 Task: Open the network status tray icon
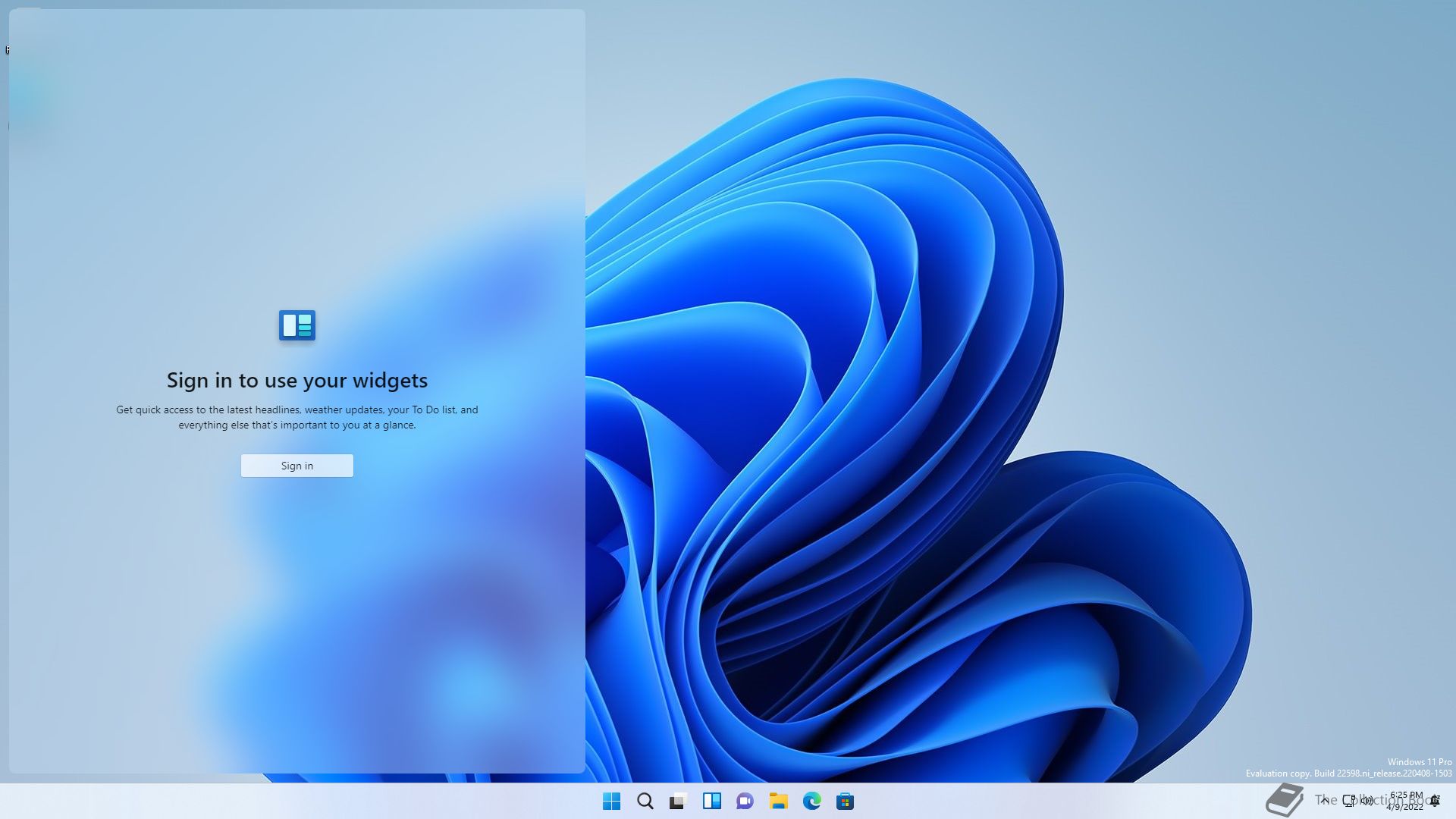click(1349, 800)
